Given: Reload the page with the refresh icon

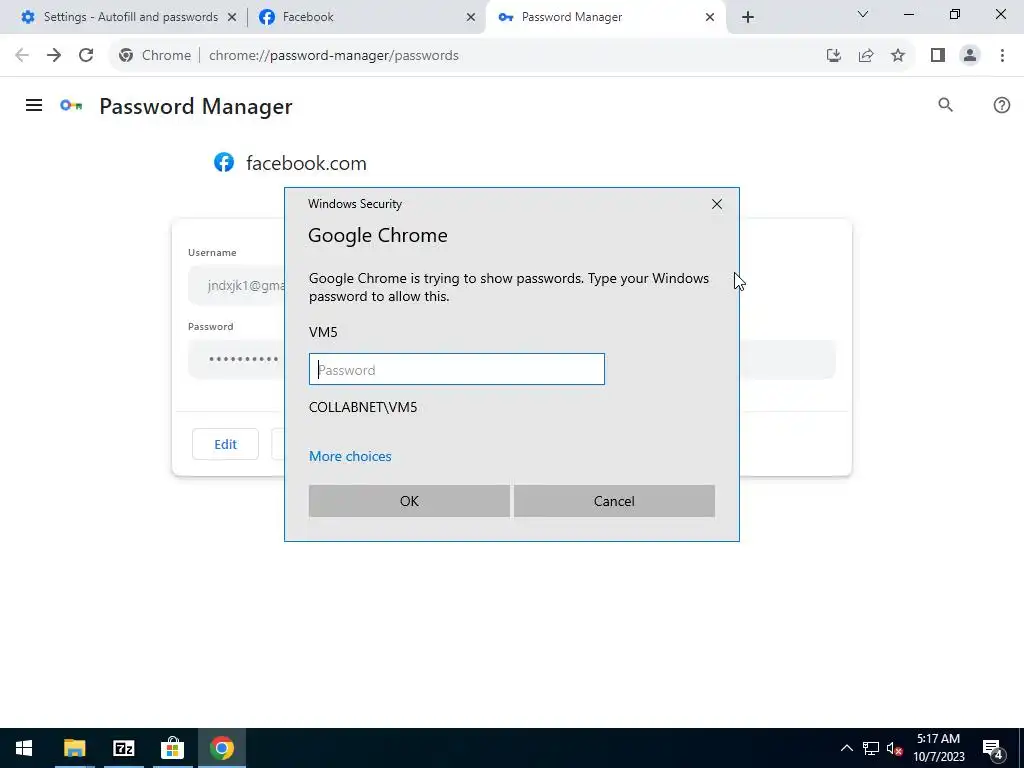Looking at the screenshot, I should point(86,56).
